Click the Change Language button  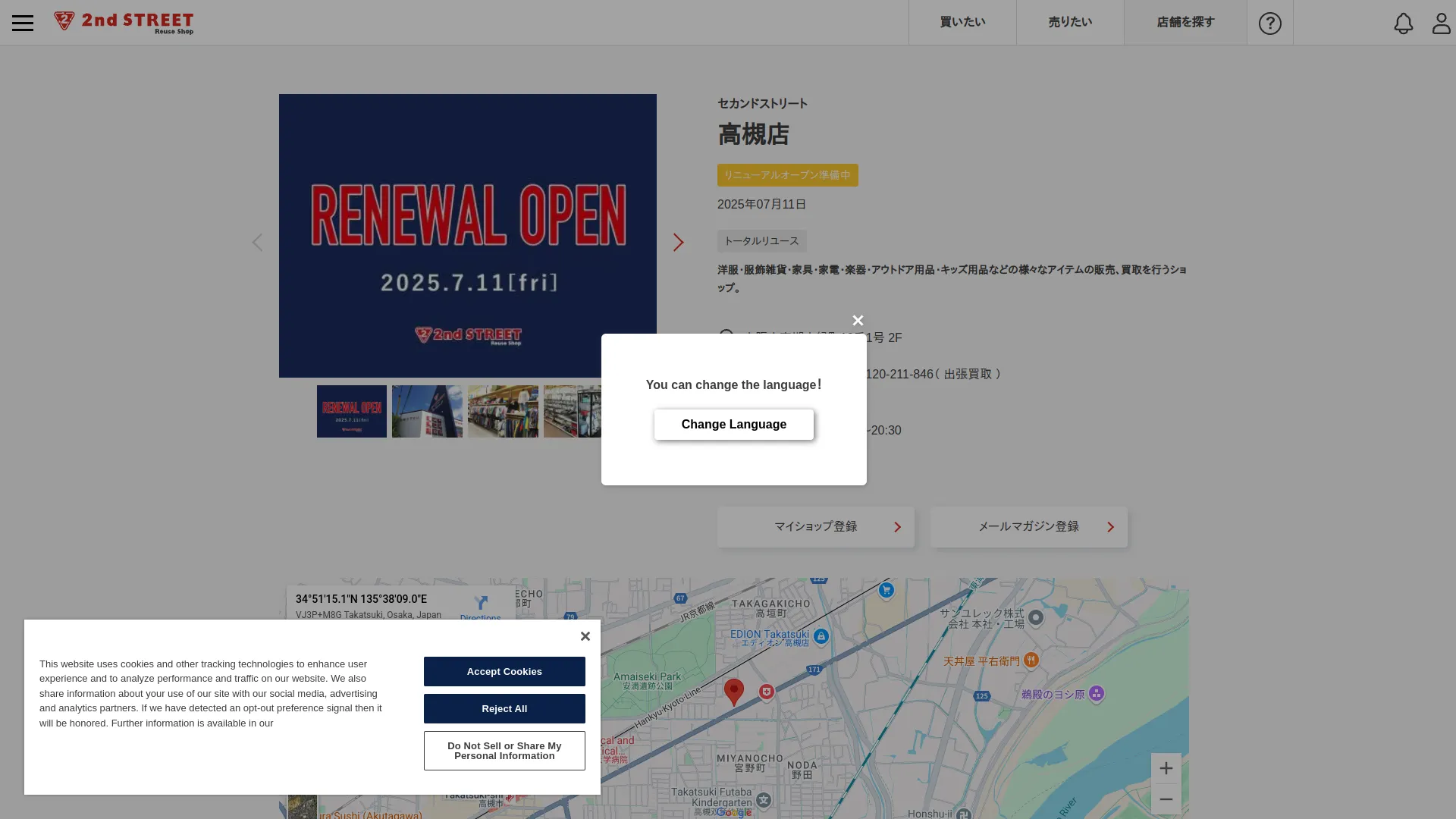pyautogui.click(x=734, y=425)
